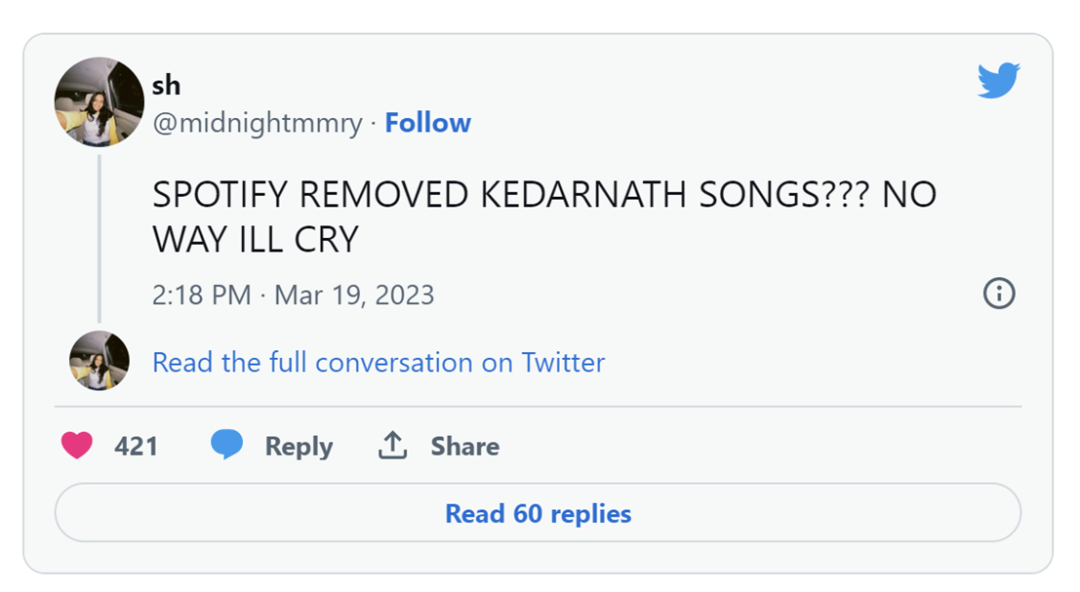
Task: Click the "2:18 PM" time in the timestamp
Action: coord(201,295)
